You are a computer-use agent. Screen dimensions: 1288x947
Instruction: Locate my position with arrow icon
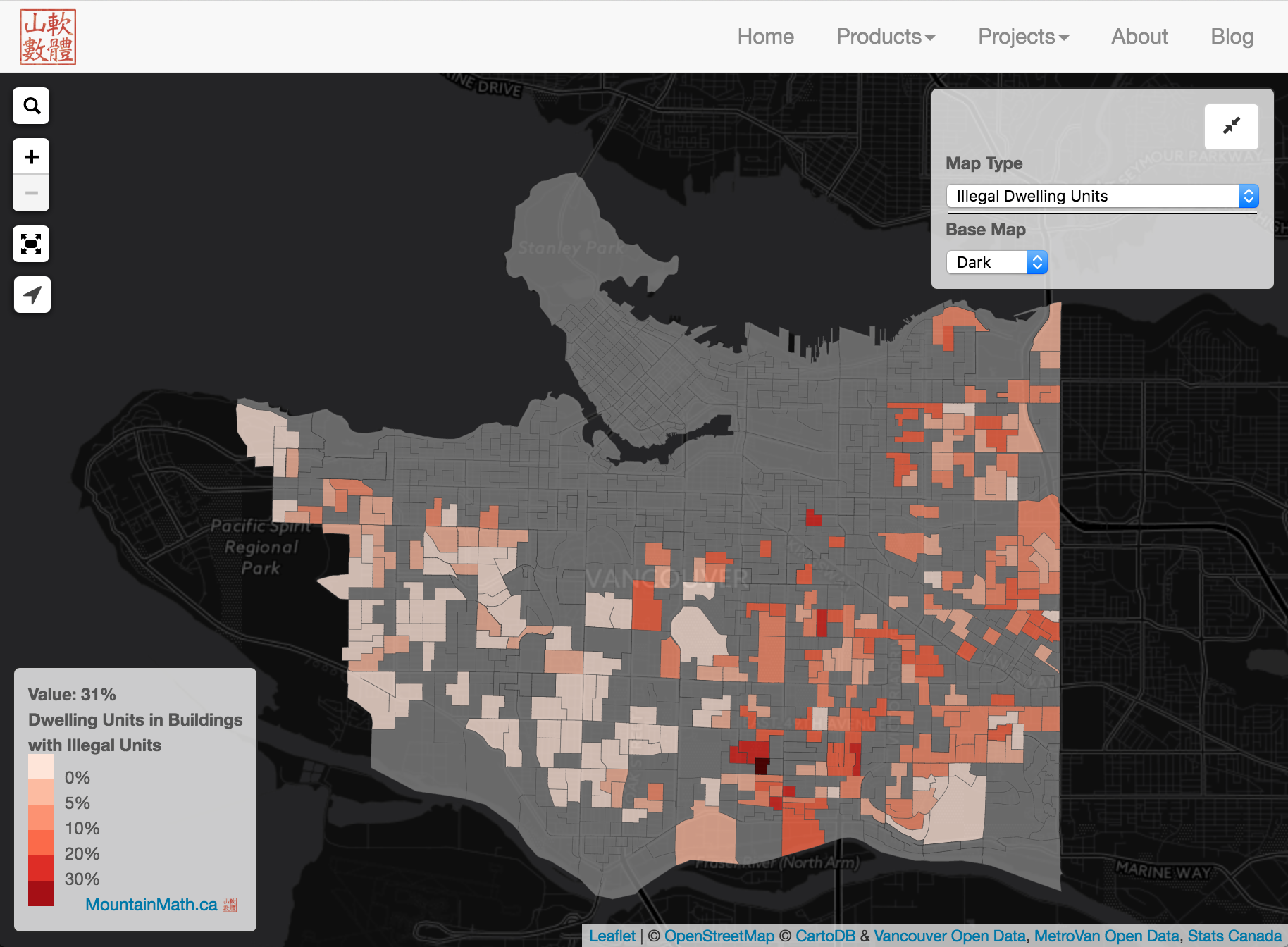point(32,295)
